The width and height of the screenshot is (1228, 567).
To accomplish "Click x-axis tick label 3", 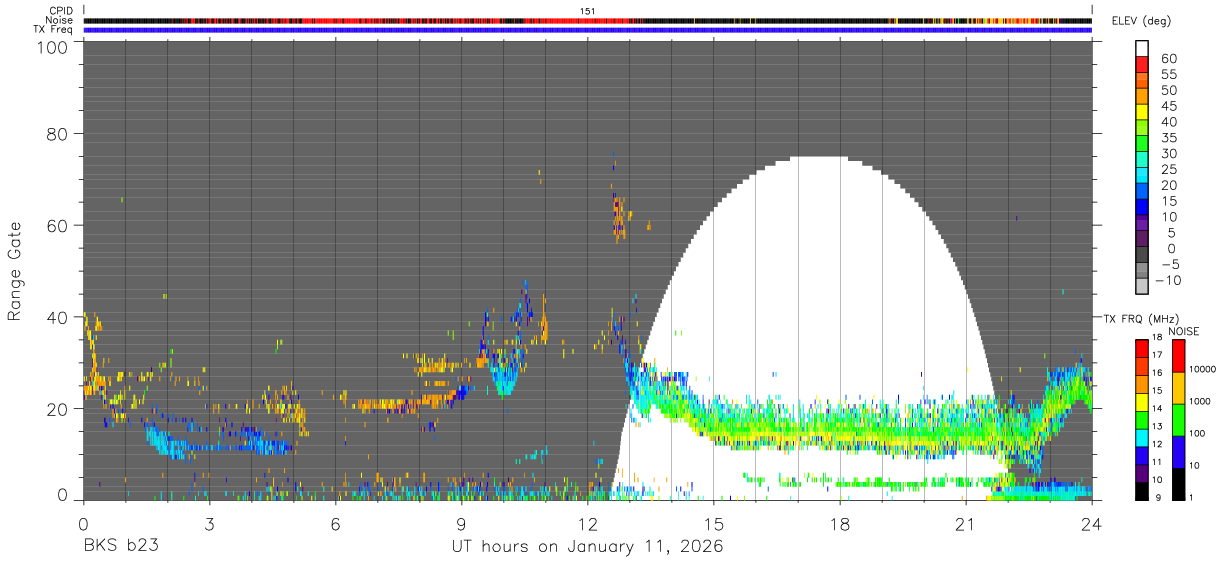I will pyautogui.click(x=209, y=523).
